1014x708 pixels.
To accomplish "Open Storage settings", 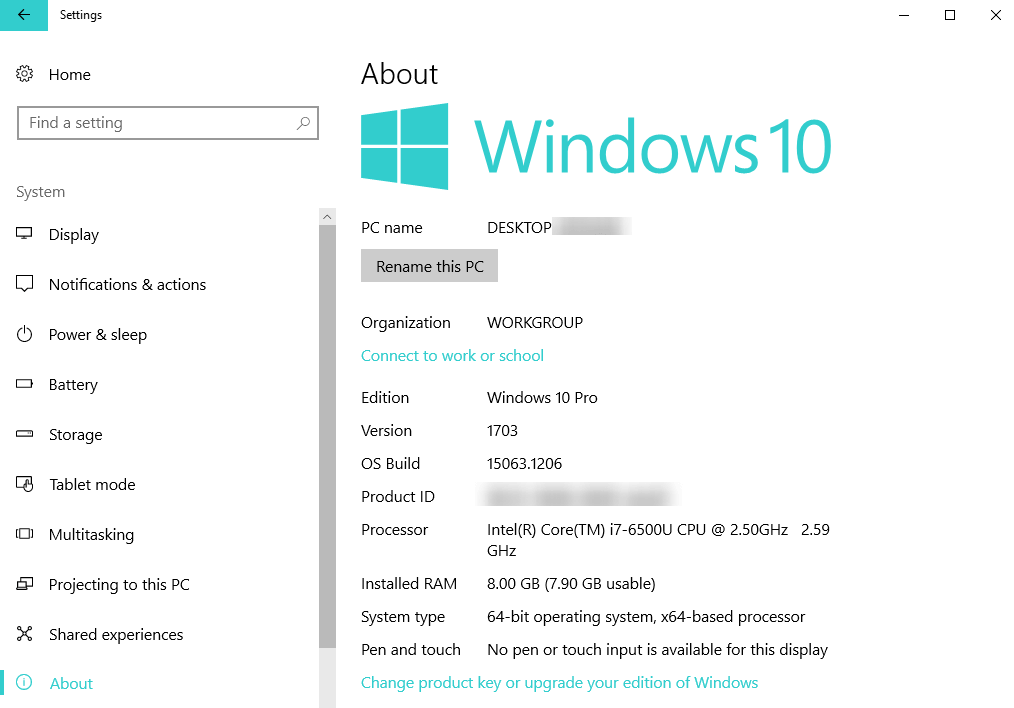I will [76, 434].
